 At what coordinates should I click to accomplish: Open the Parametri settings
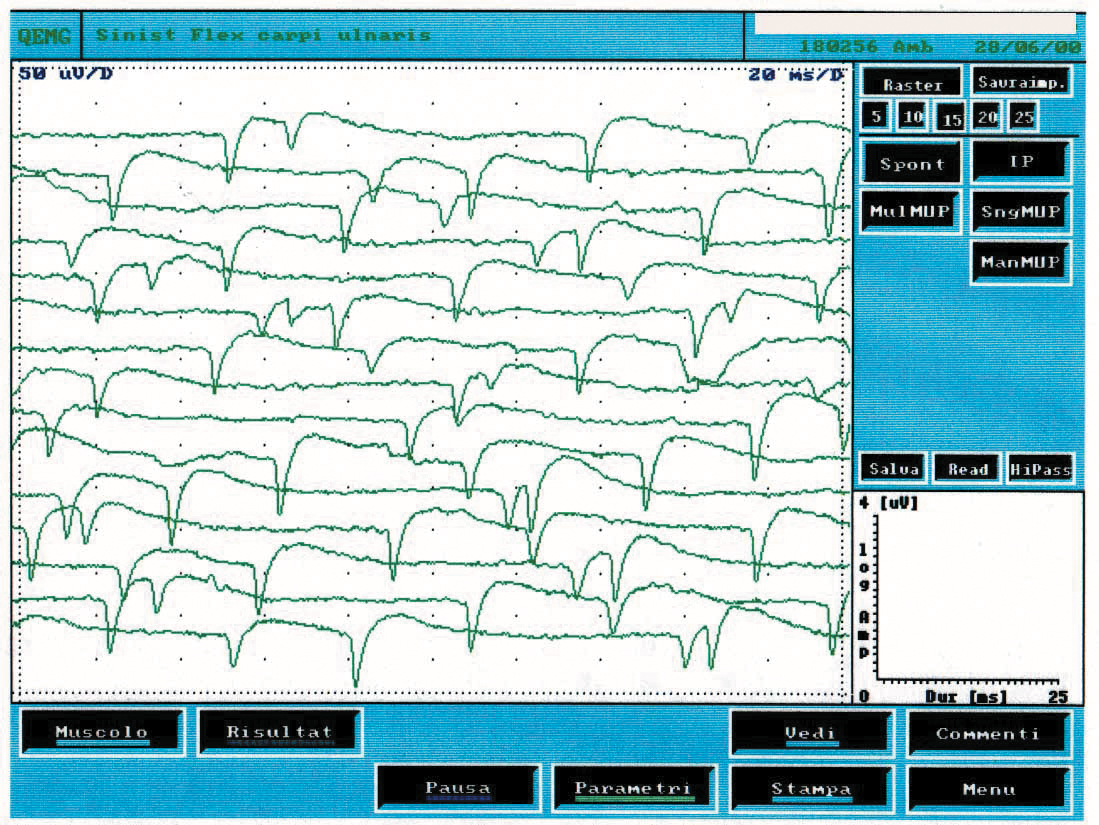tap(633, 788)
